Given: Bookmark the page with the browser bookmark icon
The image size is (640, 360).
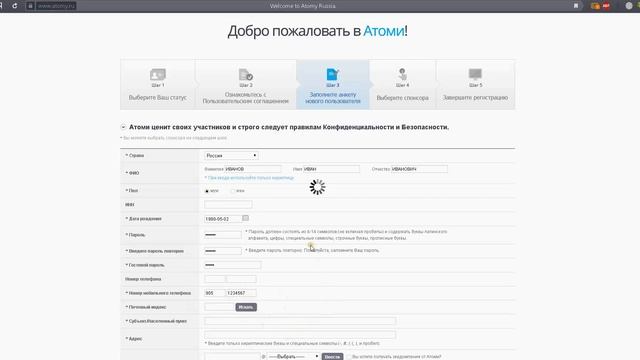Looking at the screenshot, I should point(576,6).
